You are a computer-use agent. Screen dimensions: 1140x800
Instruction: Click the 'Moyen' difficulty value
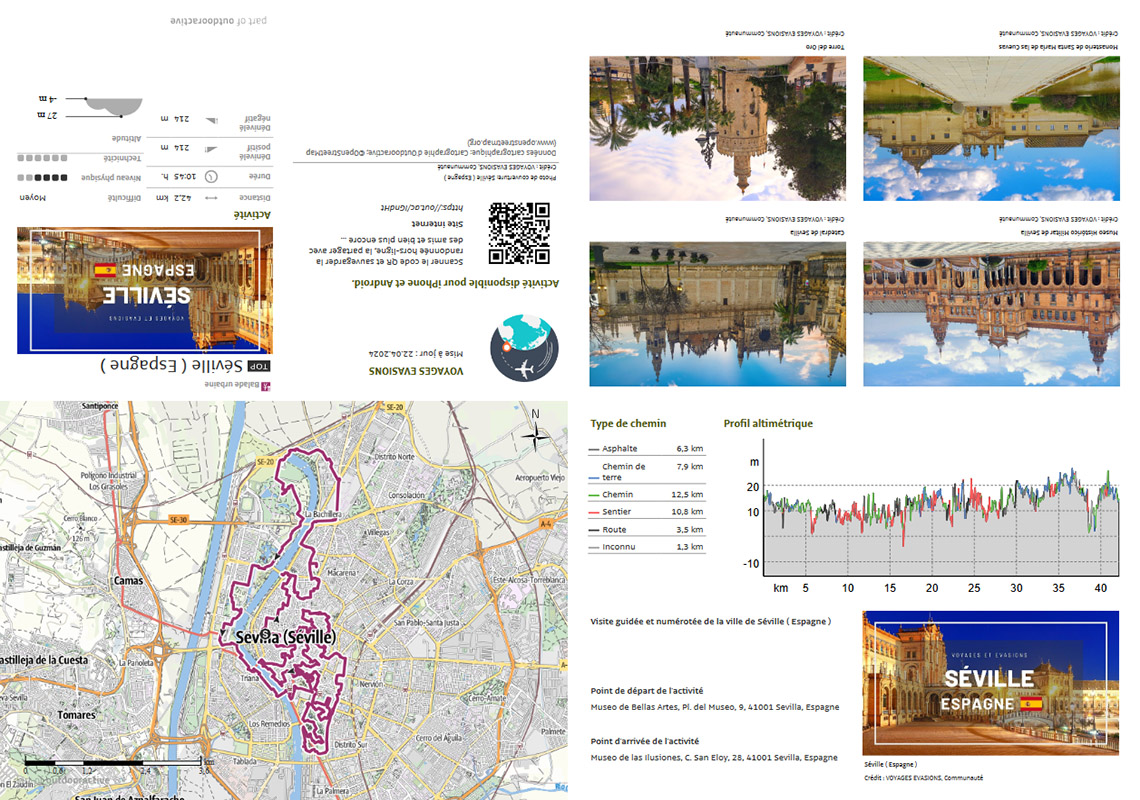click(32, 198)
